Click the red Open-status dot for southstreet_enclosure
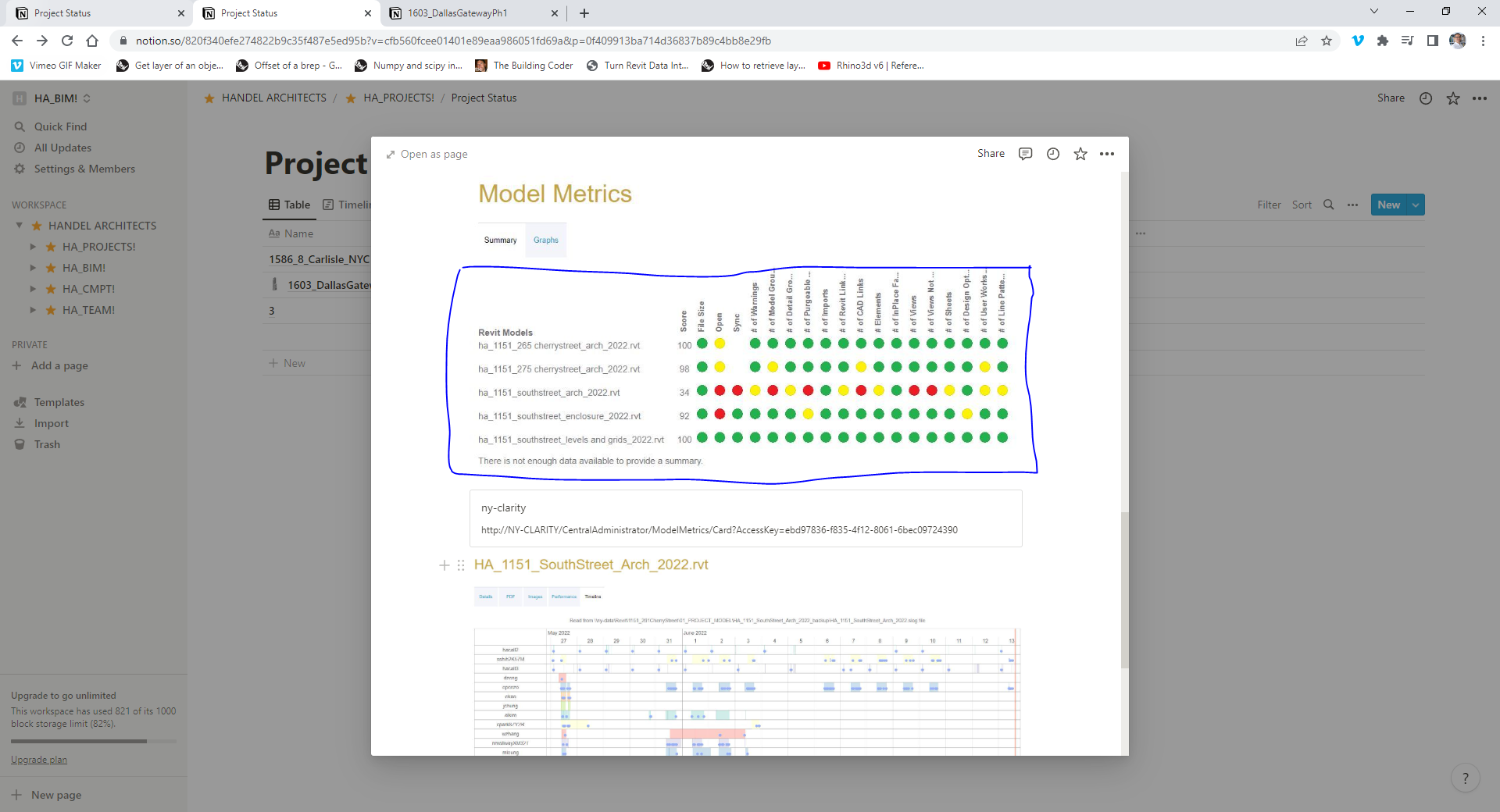 pyautogui.click(x=720, y=414)
